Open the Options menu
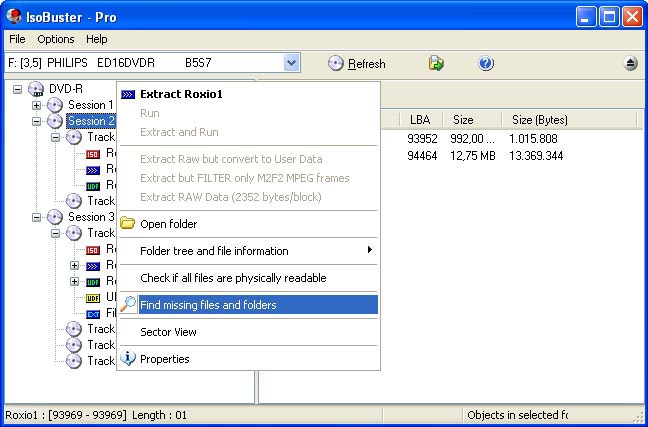Viewport: 648px width, 427px height. 56,39
